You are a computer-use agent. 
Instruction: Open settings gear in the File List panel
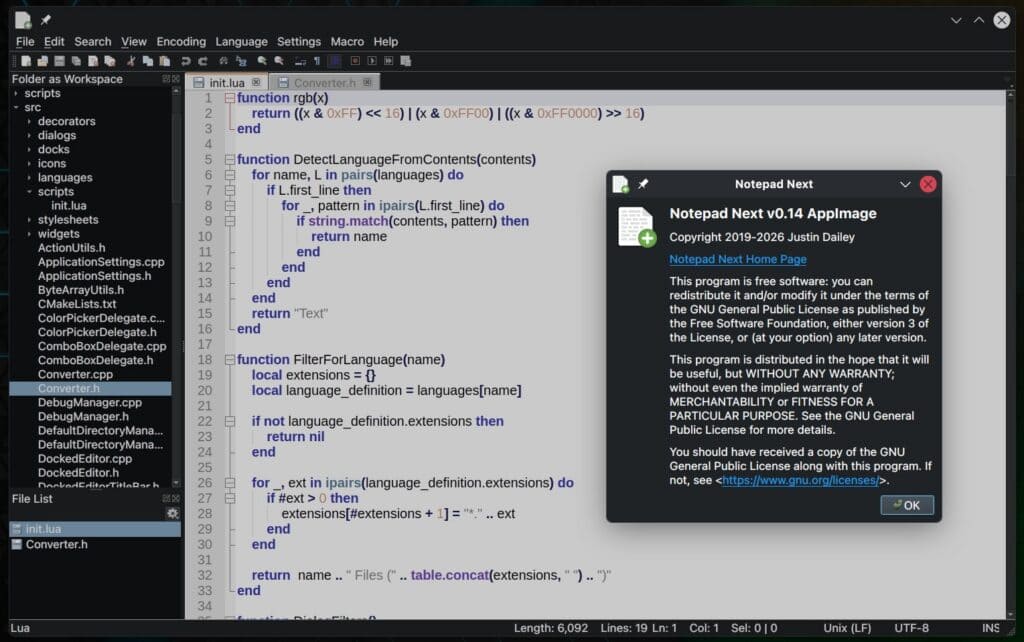[172, 512]
